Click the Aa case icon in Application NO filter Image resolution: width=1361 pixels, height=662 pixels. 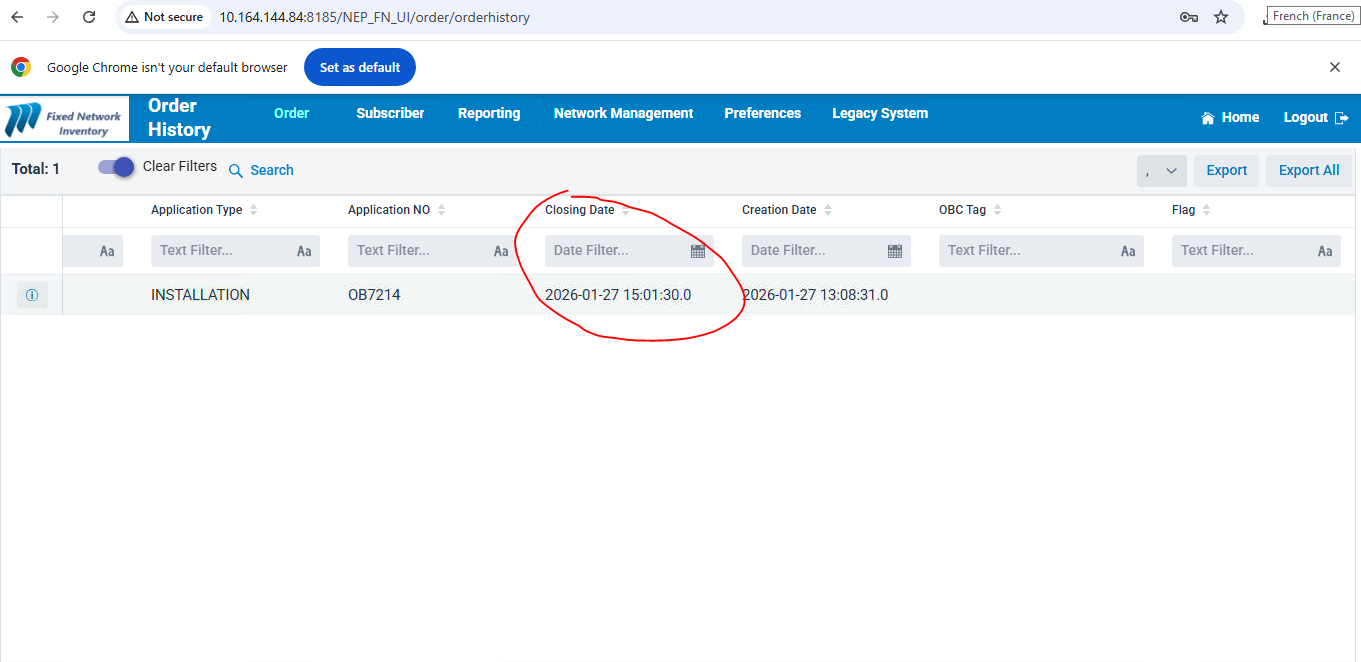click(501, 251)
